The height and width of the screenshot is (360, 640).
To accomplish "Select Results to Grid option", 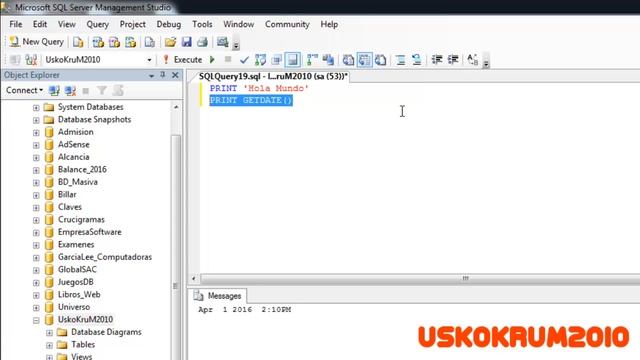I will [x=364, y=60].
